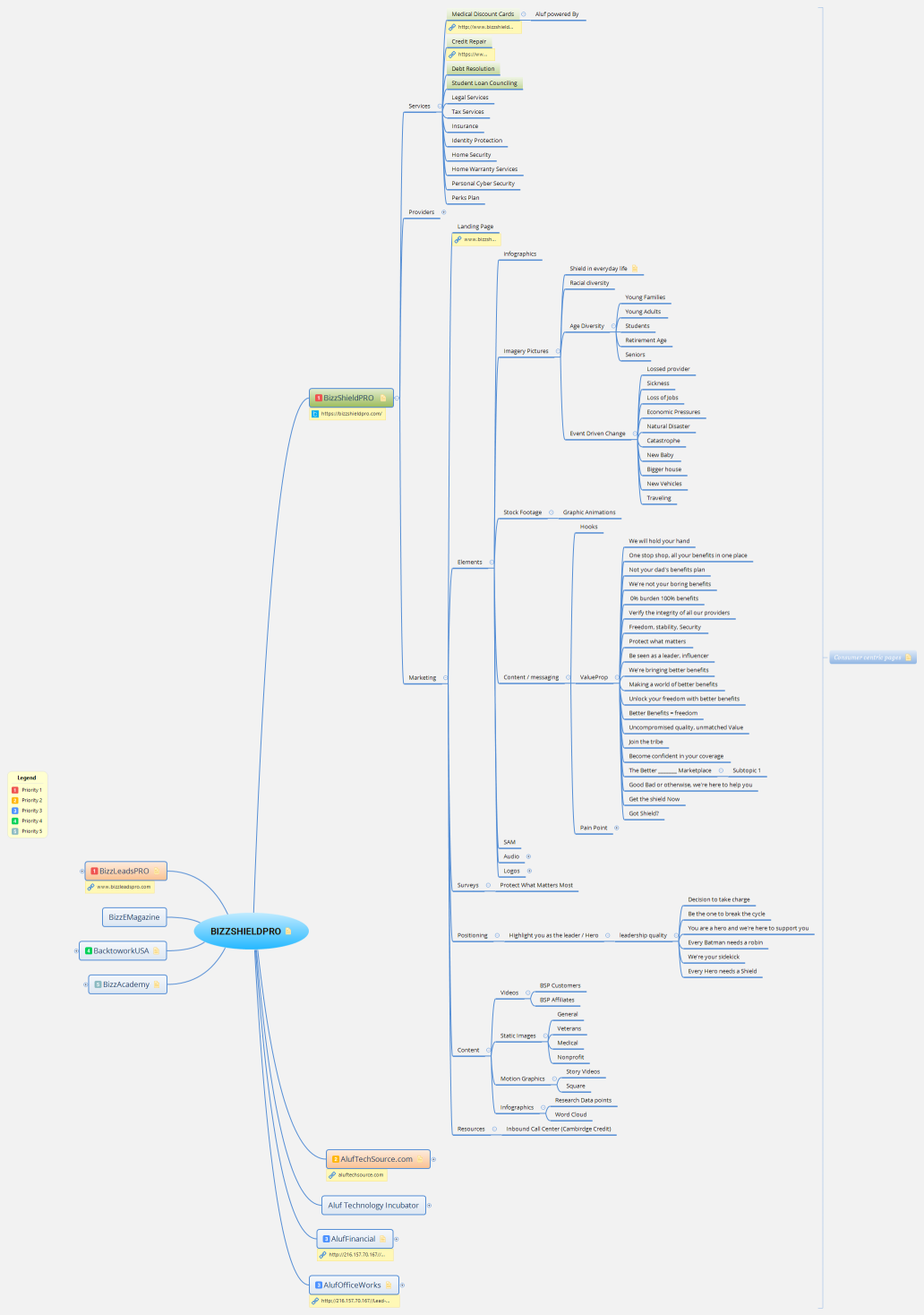Select the Student Loan Counciling topic
Image resolution: width=924 pixels, height=1315 pixels.
click(x=483, y=83)
